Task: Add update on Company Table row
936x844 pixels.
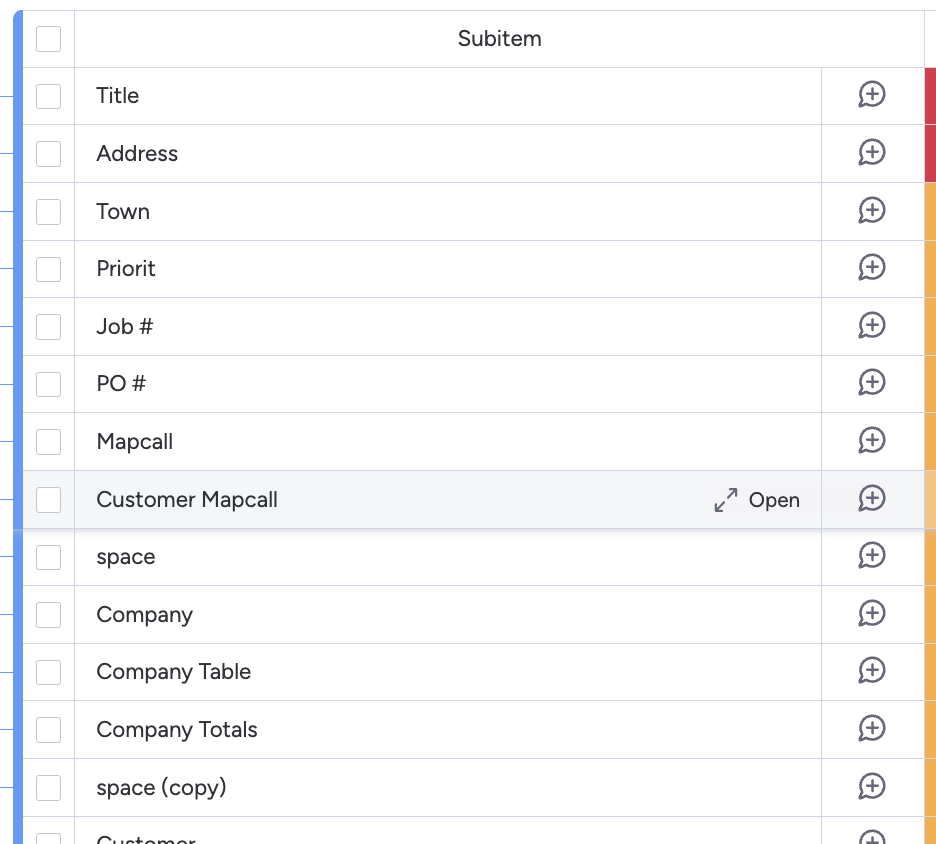Action: click(872, 671)
